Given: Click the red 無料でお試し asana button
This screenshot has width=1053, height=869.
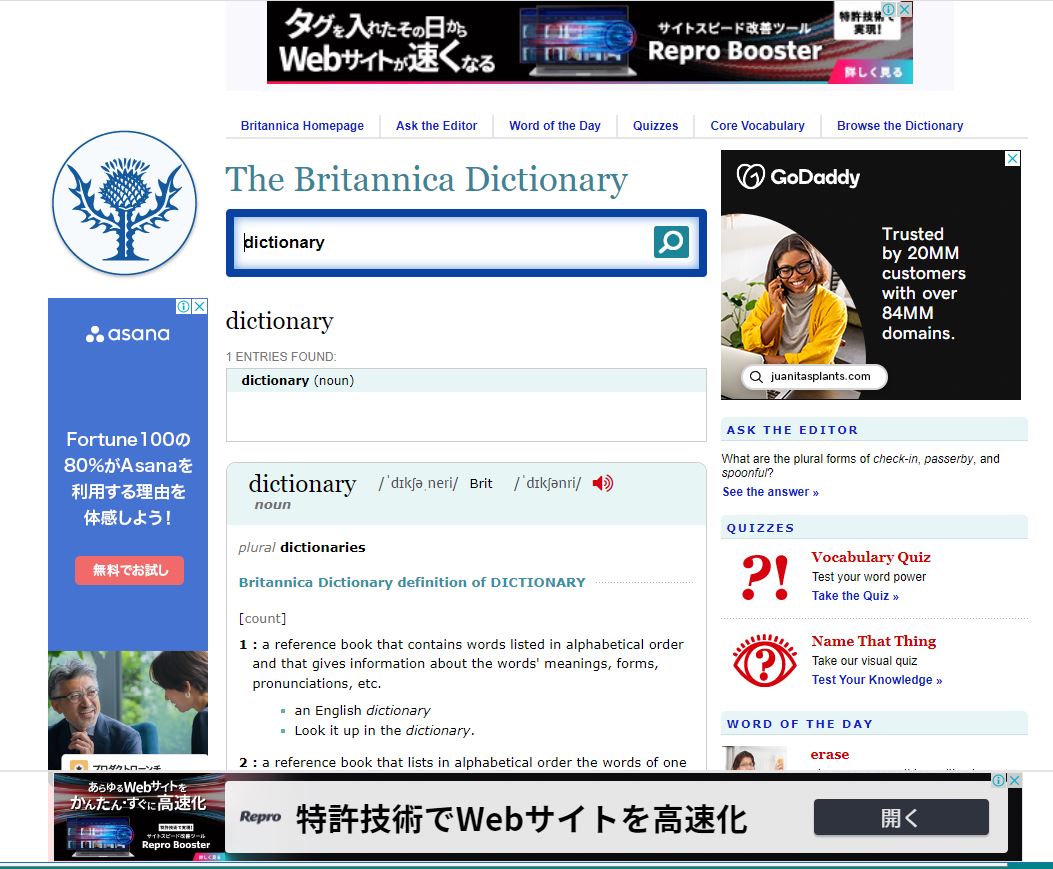Looking at the screenshot, I should 129,570.
